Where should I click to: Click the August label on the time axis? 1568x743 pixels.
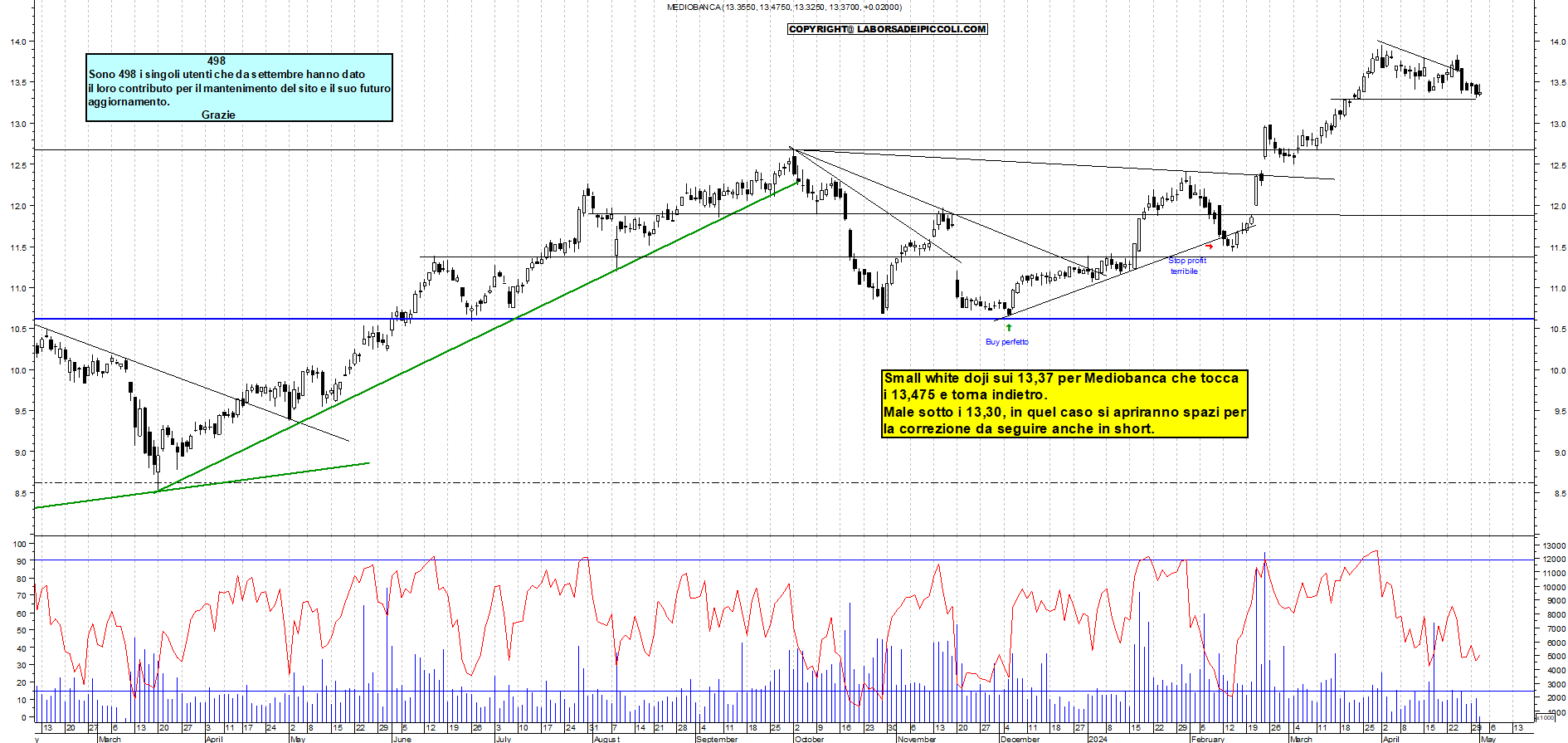click(606, 739)
